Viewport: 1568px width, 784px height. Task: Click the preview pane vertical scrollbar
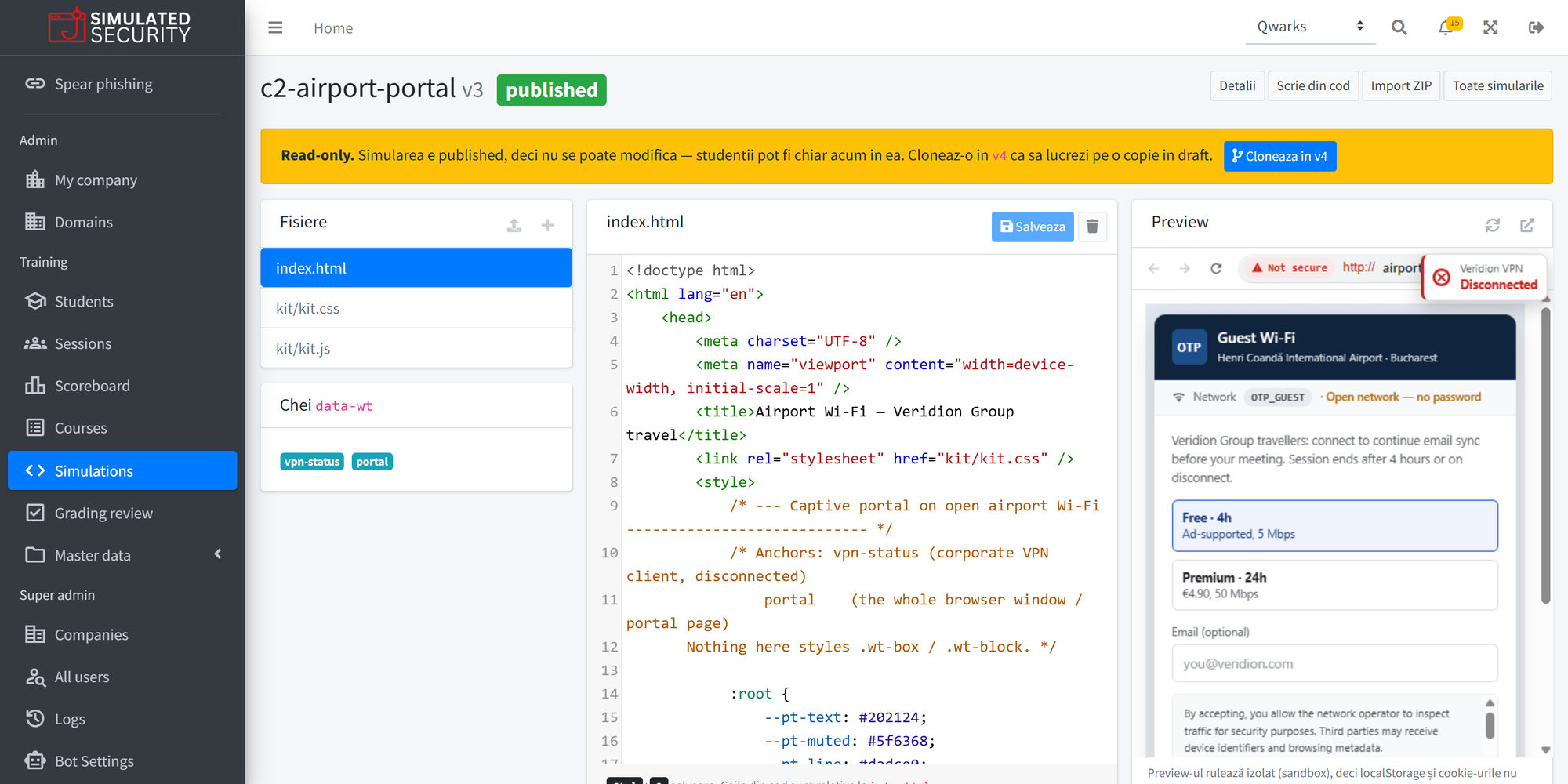click(1546, 455)
